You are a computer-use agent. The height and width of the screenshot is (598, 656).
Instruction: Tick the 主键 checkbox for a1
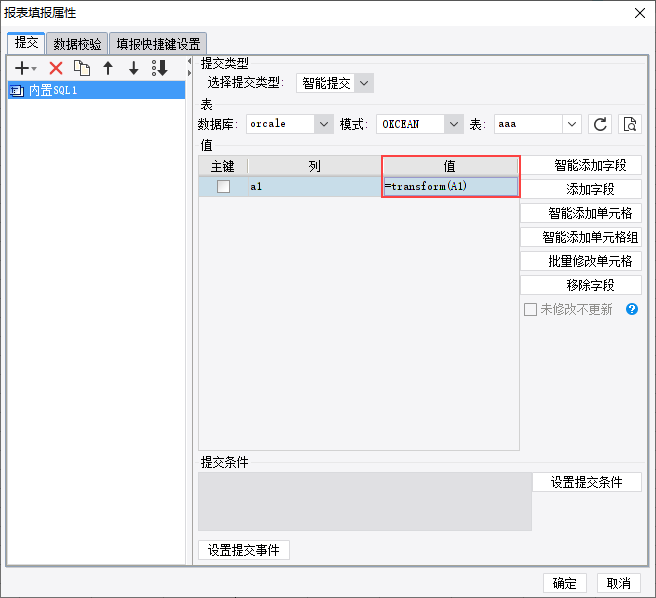(x=223, y=186)
